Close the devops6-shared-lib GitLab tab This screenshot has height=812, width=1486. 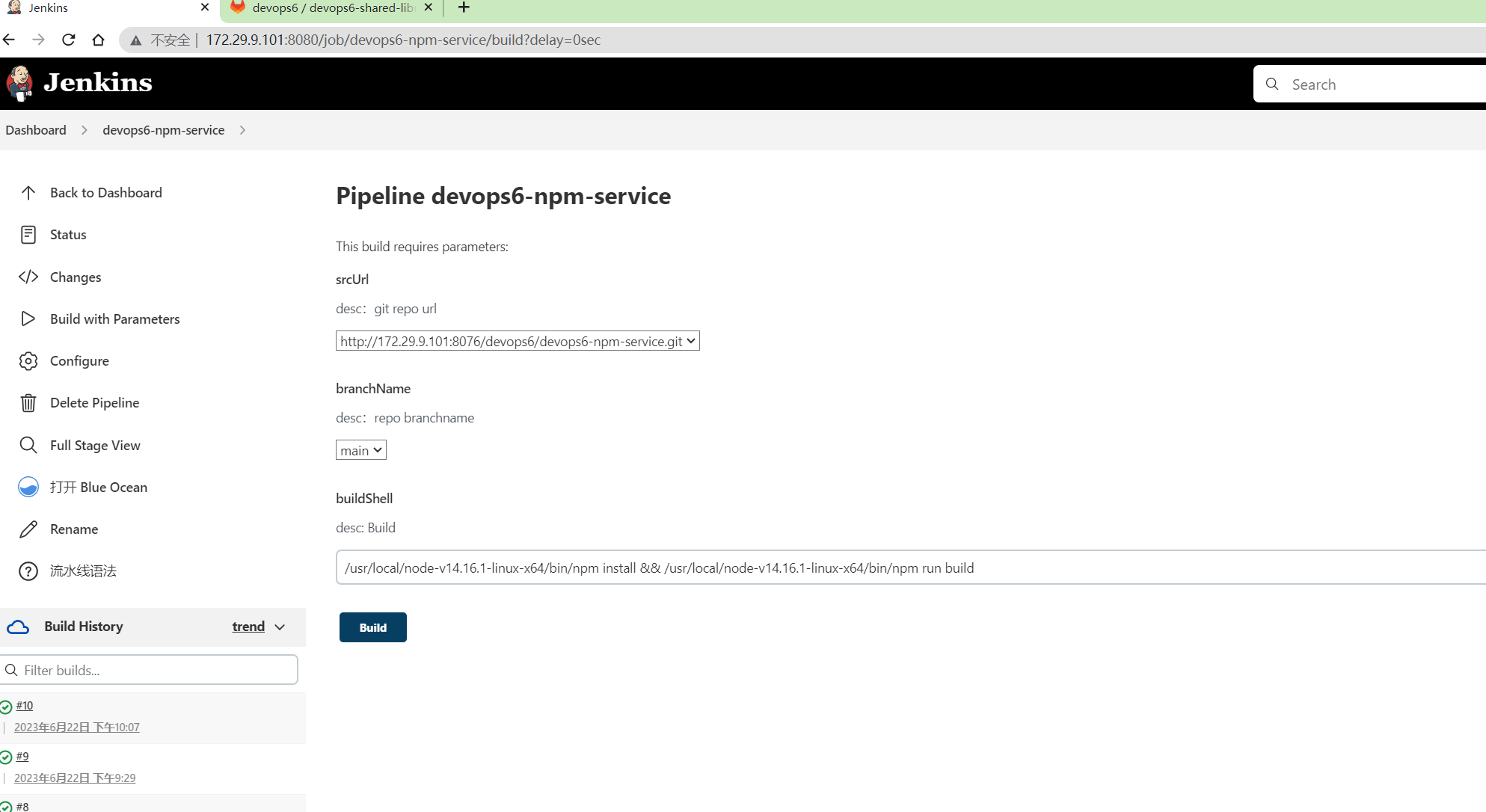(429, 7)
